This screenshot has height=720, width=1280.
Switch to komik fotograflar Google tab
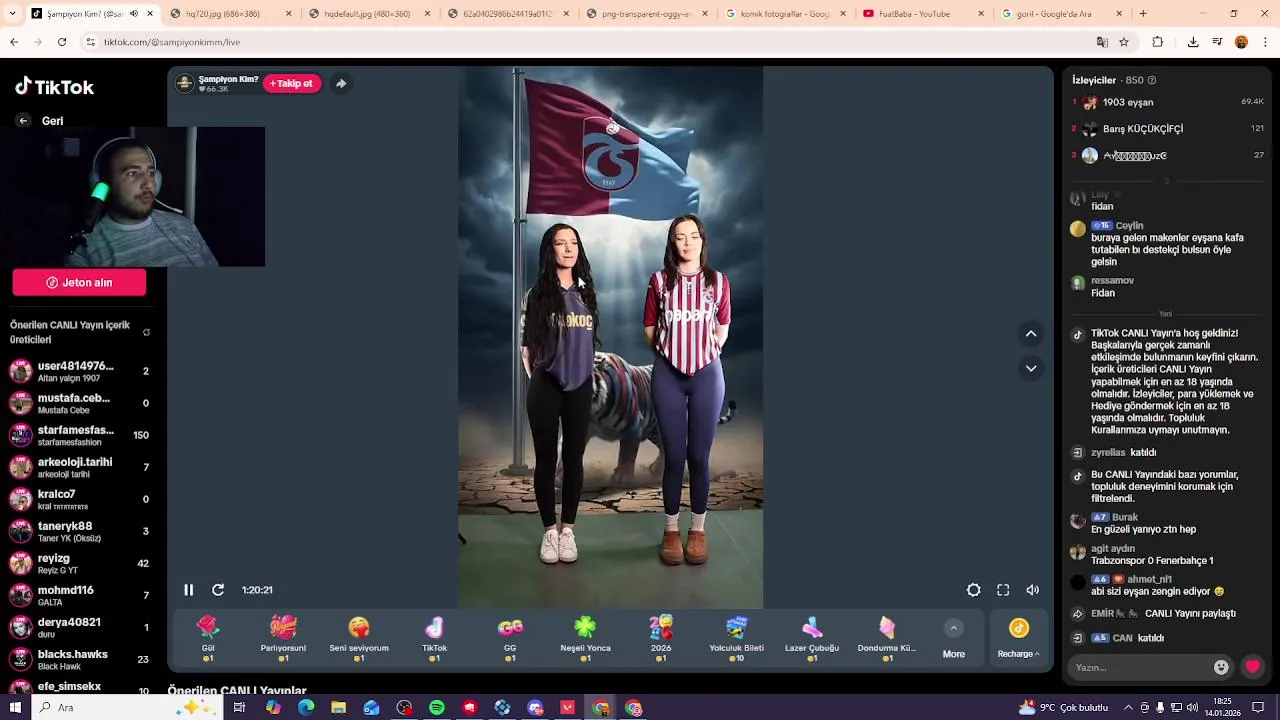(785, 14)
